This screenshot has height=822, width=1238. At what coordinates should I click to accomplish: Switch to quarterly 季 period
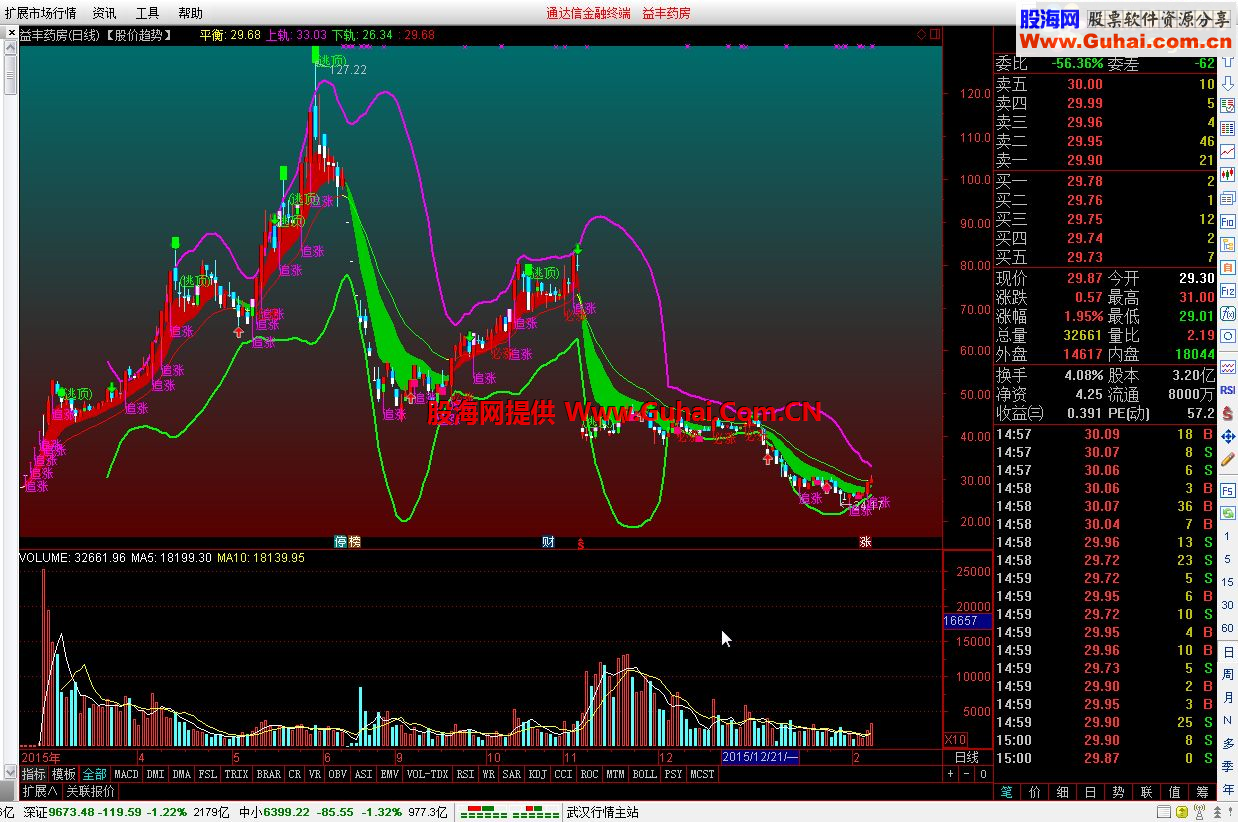click(1227, 766)
